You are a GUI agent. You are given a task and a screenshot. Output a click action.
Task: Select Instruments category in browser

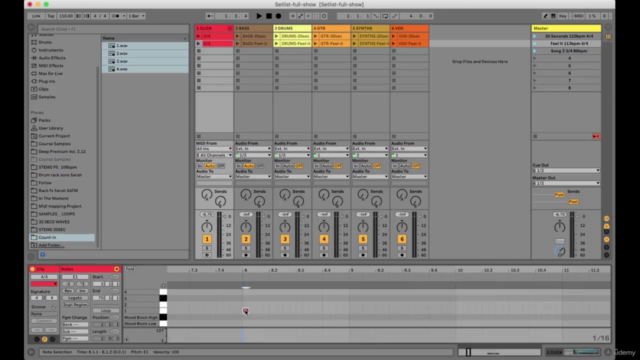[x=51, y=50]
